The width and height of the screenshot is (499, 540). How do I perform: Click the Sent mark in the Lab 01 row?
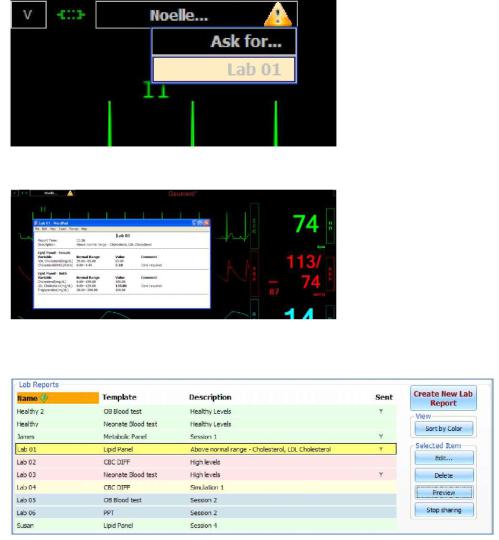coord(381,449)
